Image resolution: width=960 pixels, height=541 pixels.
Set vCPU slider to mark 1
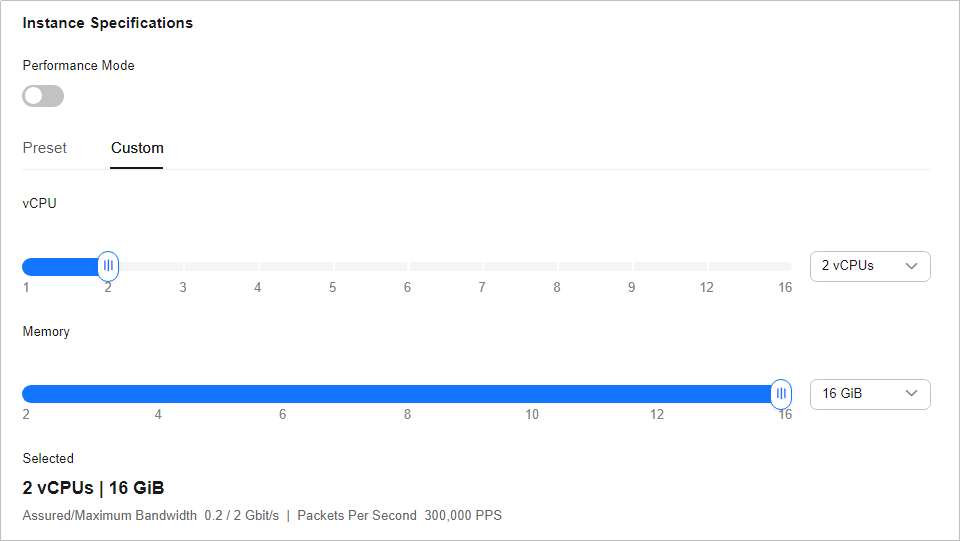[27, 267]
